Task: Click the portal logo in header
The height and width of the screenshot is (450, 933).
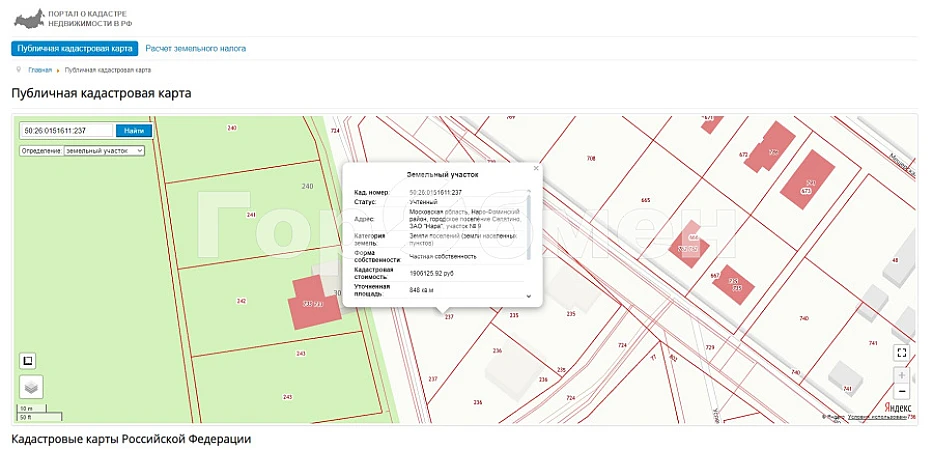Action: 26,19
